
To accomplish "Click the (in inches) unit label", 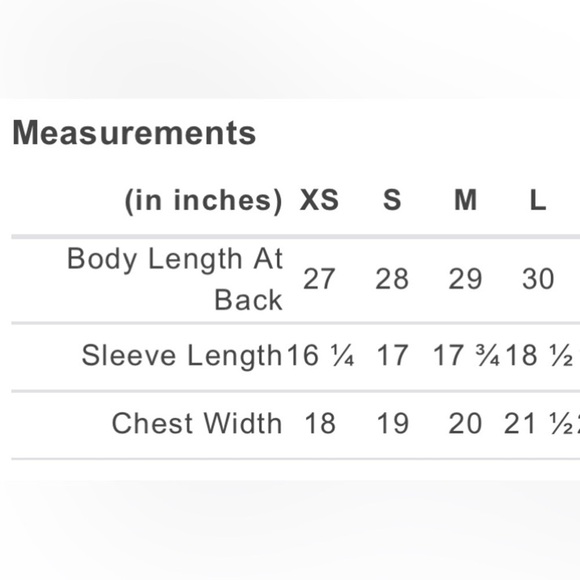I will point(204,201).
